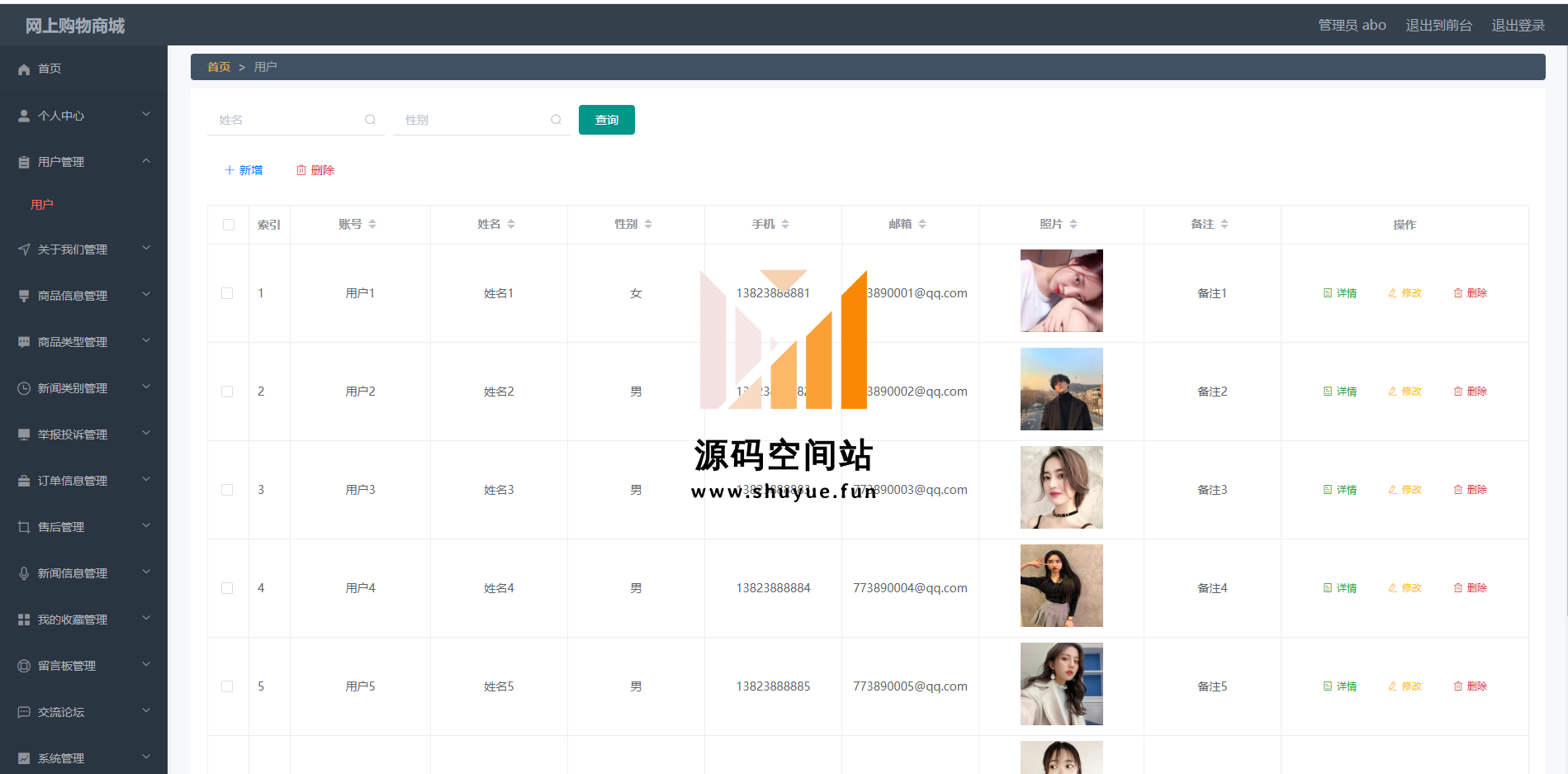Sort by 照片 column arrows
Image resolution: width=1568 pixels, height=774 pixels.
pyautogui.click(x=1073, y=224)
